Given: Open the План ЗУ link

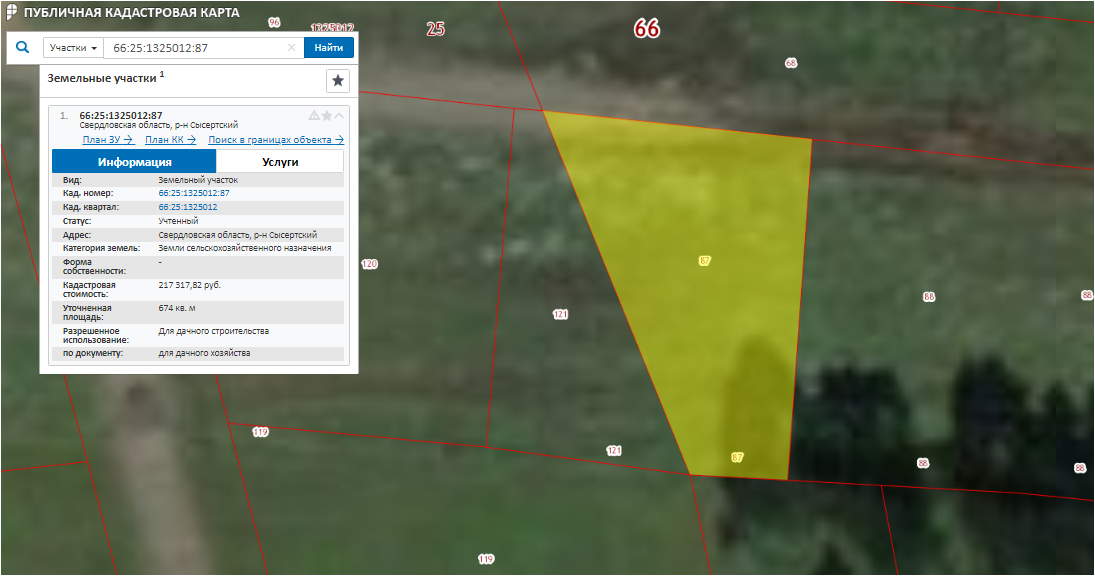Looking at the screenshot, I should coord(108,140).
